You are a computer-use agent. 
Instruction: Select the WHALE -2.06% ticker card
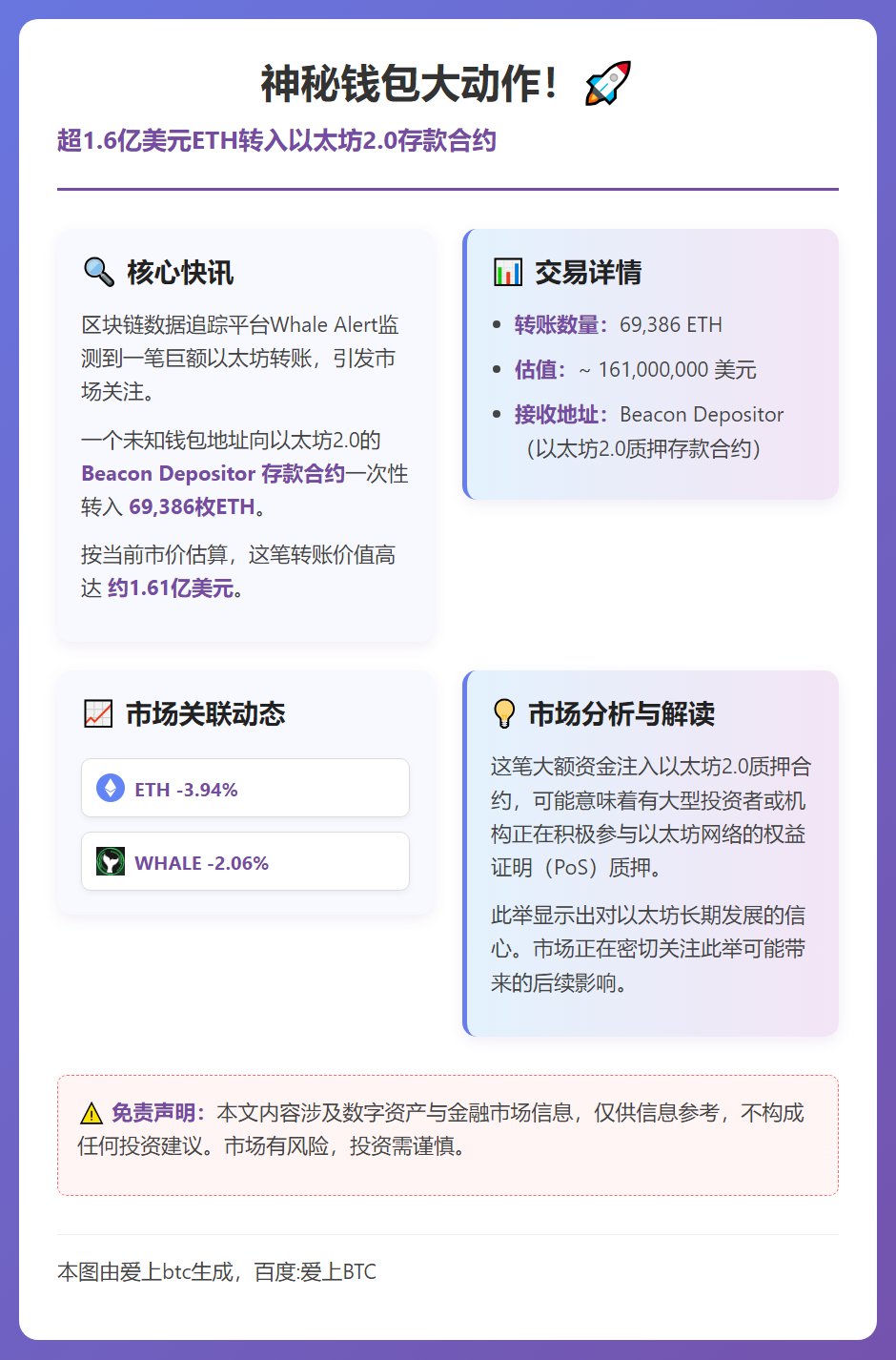coord(245,861)
